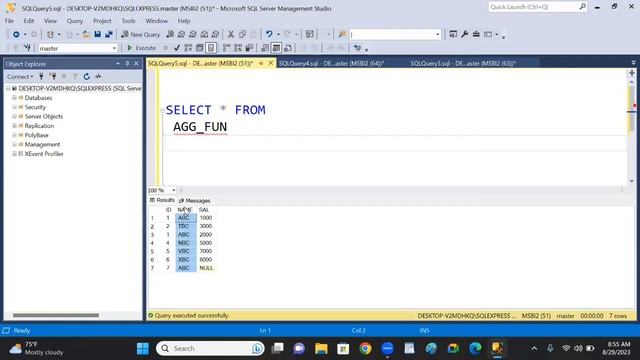
Task: Select the PolyBase tree item
Action: point(36,135)
